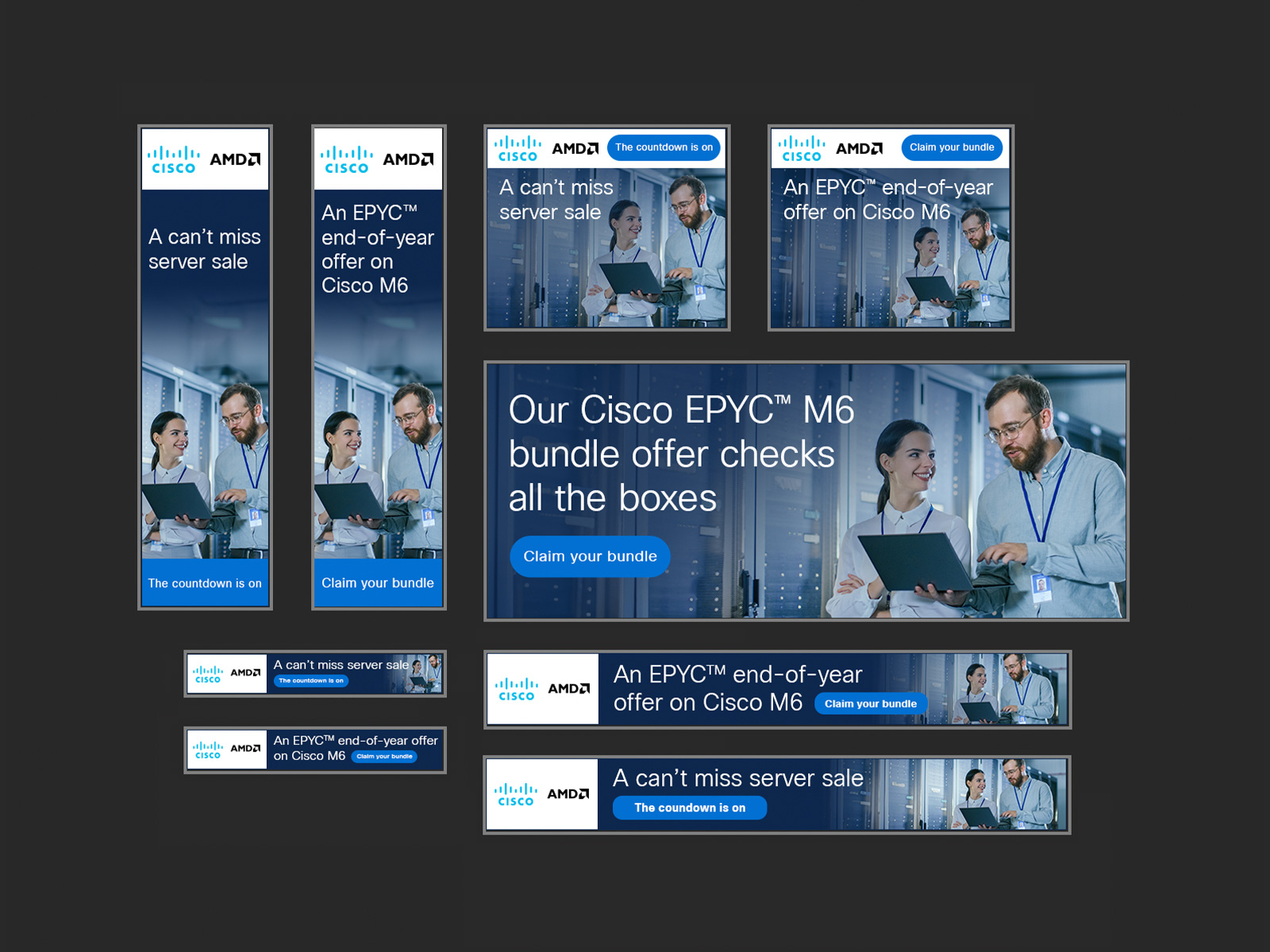The height and width of the screenshot is (952, 1270).
Task: Click AMD logo in square 'can't miss server sale' banner
Action: point(575,148)
